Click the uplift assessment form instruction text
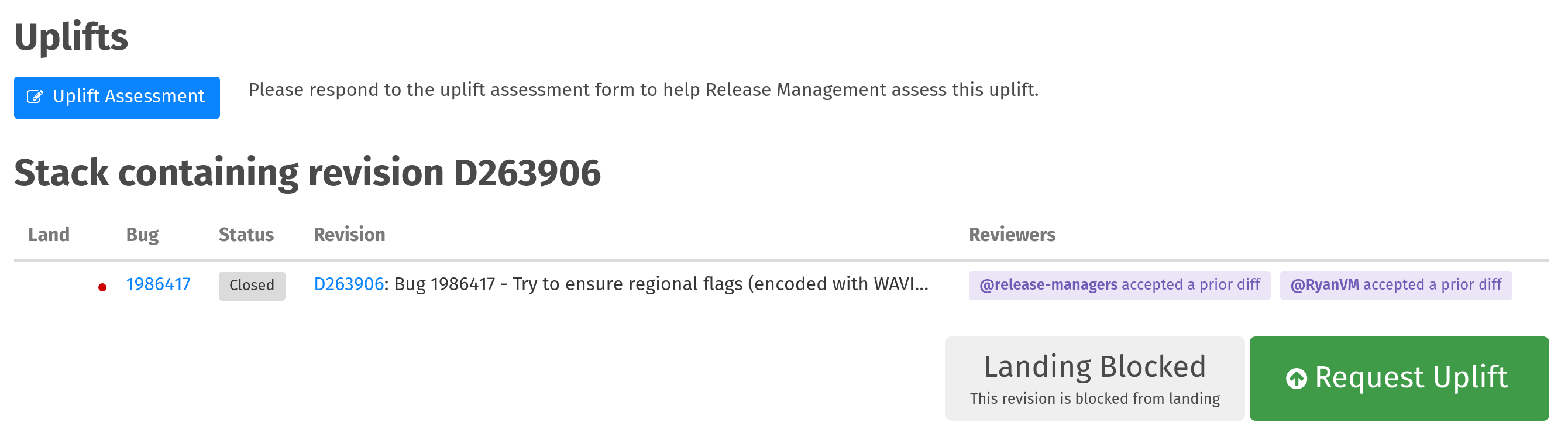Viewport: 1568px width, 433px height. [644, 90]
